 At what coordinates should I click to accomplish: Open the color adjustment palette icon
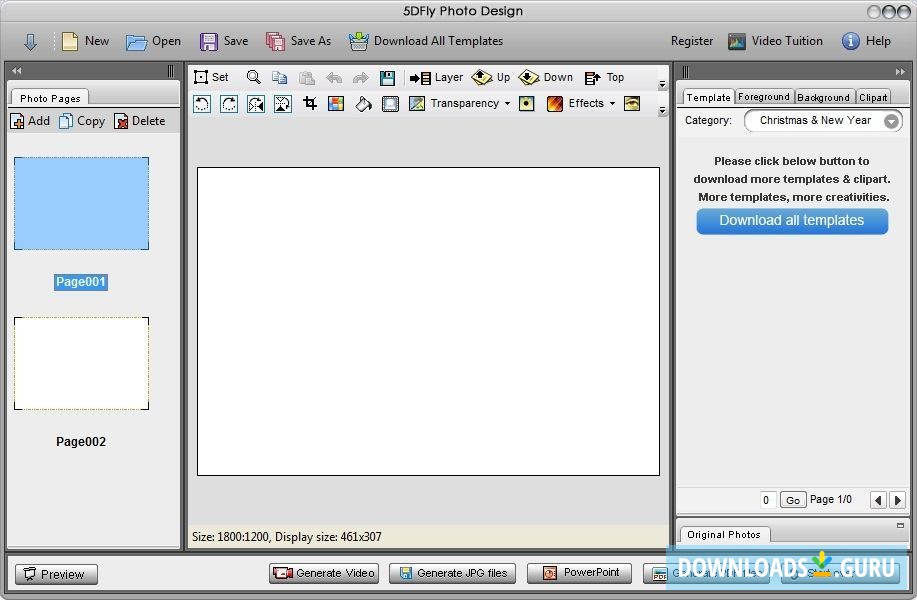(336, 104)
